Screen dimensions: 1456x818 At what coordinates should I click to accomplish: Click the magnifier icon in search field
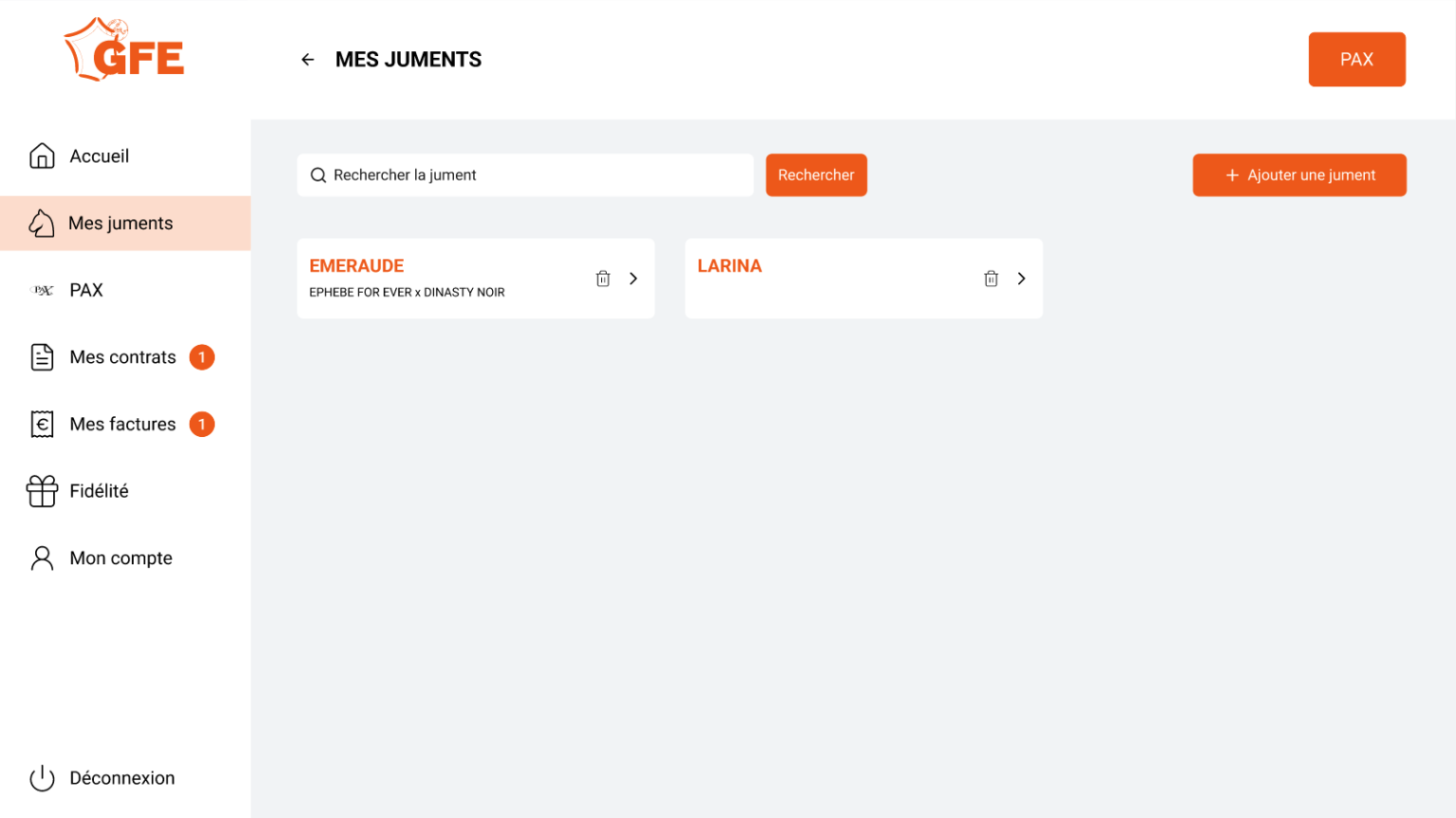point(318,175)
